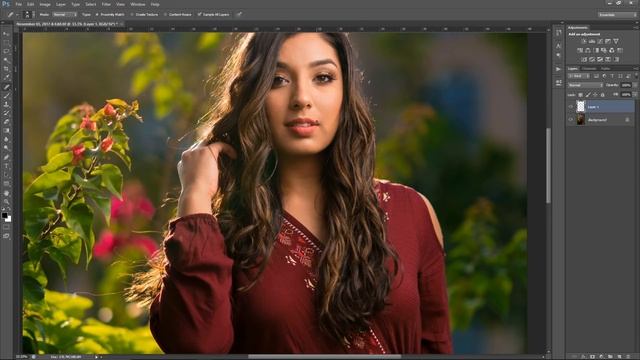
Task: Open the Opacity slider dropdown arrow
Action: coord(635,85)
